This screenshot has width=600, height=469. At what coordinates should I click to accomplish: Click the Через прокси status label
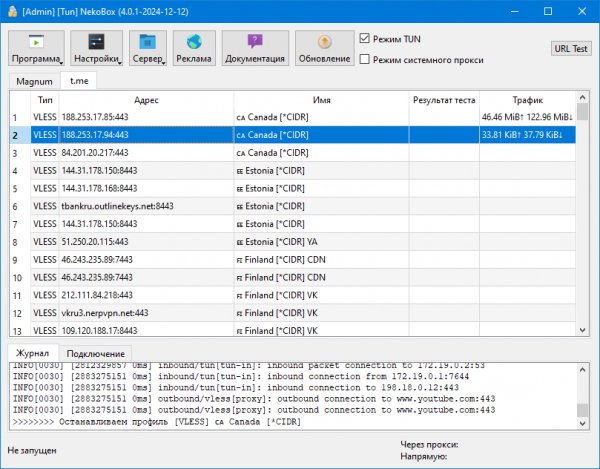click(429, 445)
